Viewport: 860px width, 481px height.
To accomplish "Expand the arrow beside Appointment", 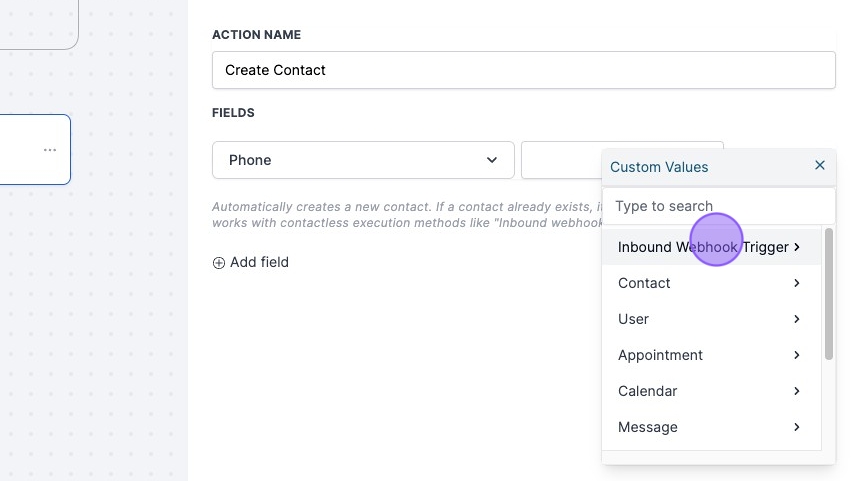I will click(x=797, y=355).
